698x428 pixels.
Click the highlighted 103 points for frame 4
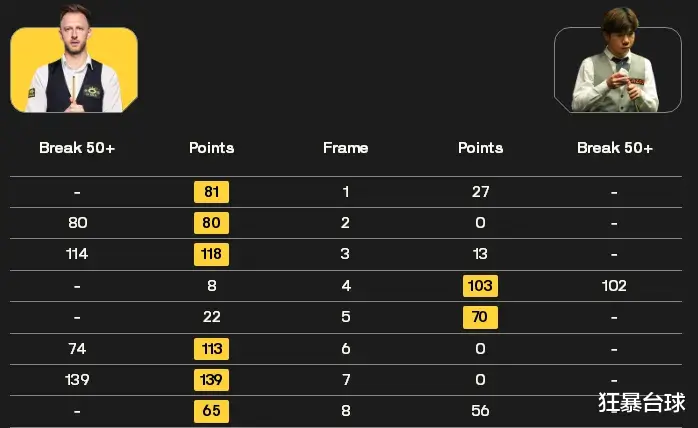tap(480, 285)
